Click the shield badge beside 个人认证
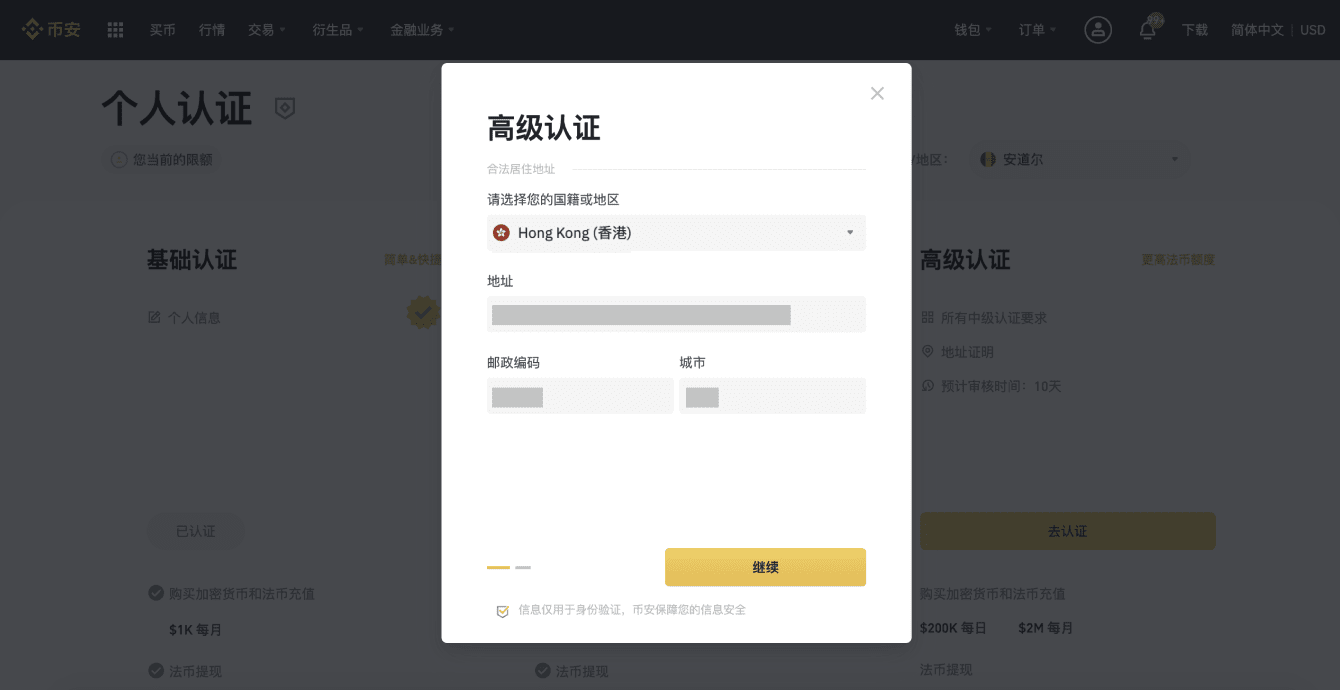1340x690 pixels. coord(285,108)
